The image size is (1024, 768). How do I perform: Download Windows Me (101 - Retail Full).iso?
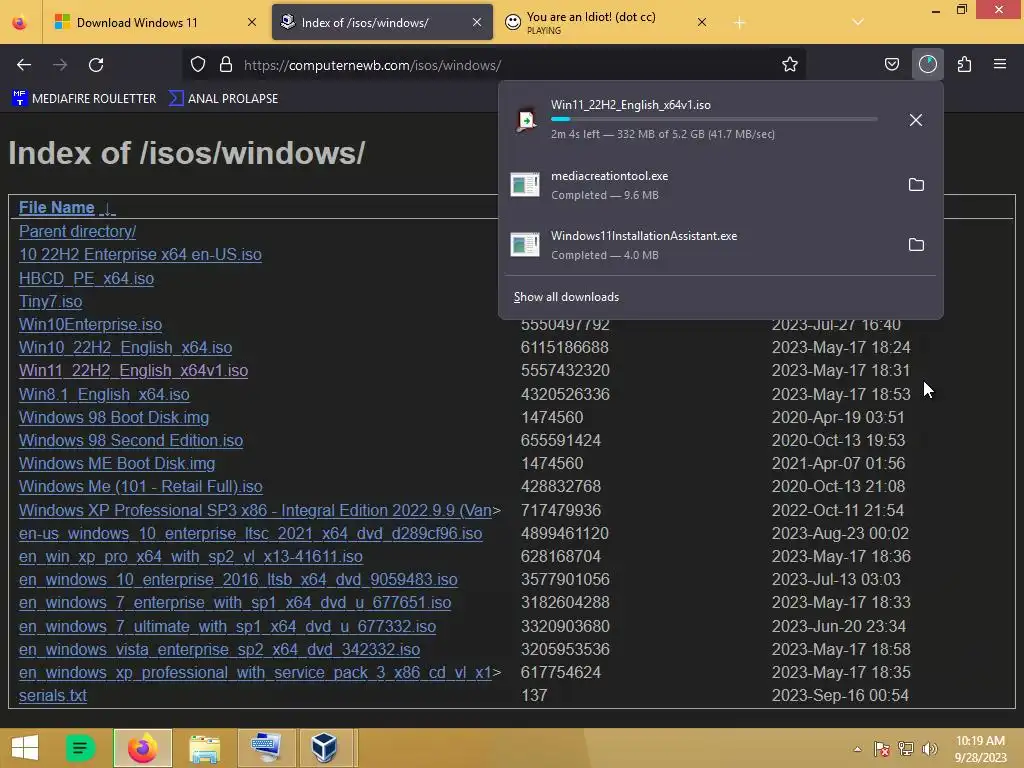[140, 487]
